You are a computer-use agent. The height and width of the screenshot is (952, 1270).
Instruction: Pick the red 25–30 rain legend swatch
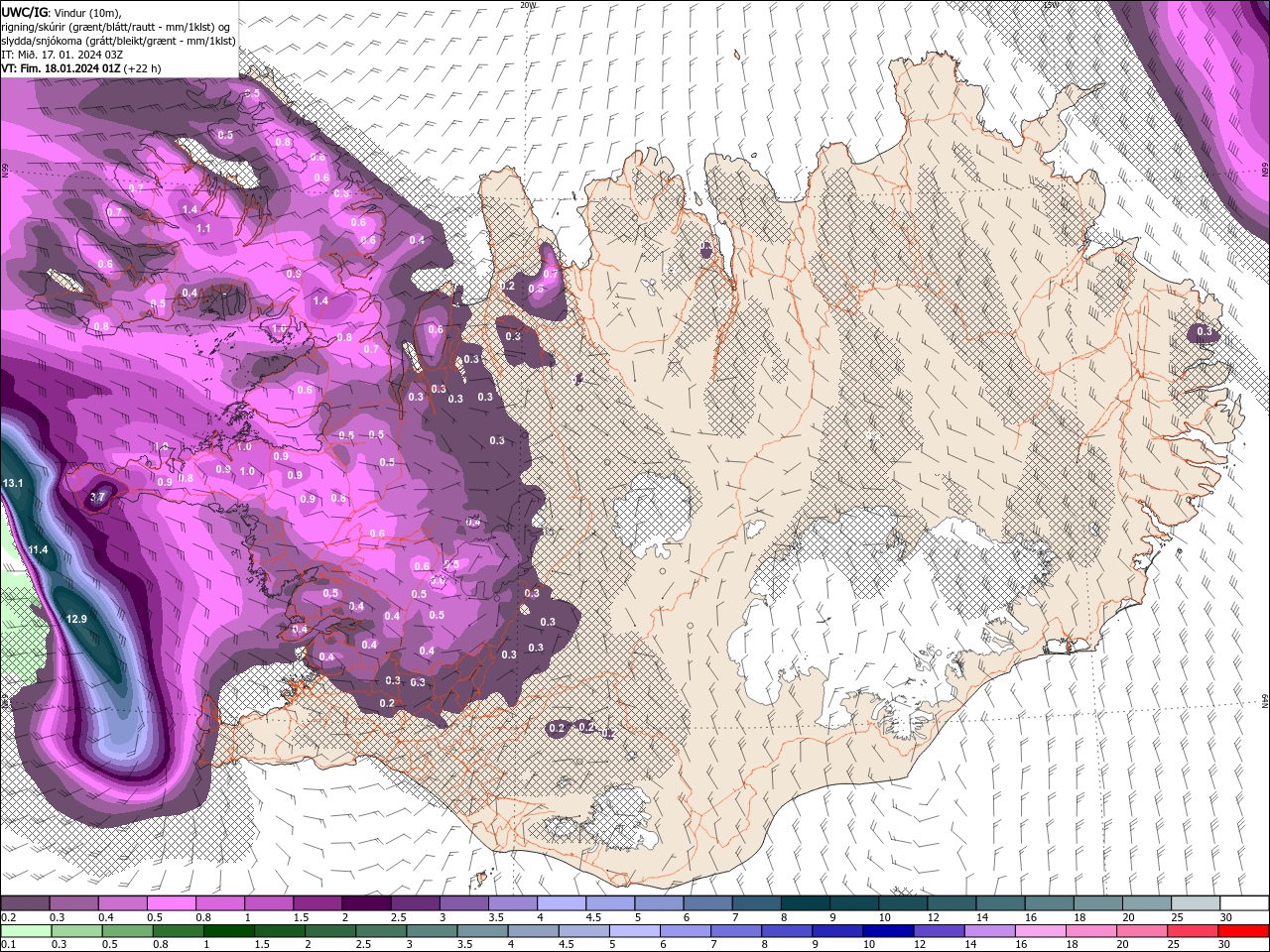[x=1192, y=930]
